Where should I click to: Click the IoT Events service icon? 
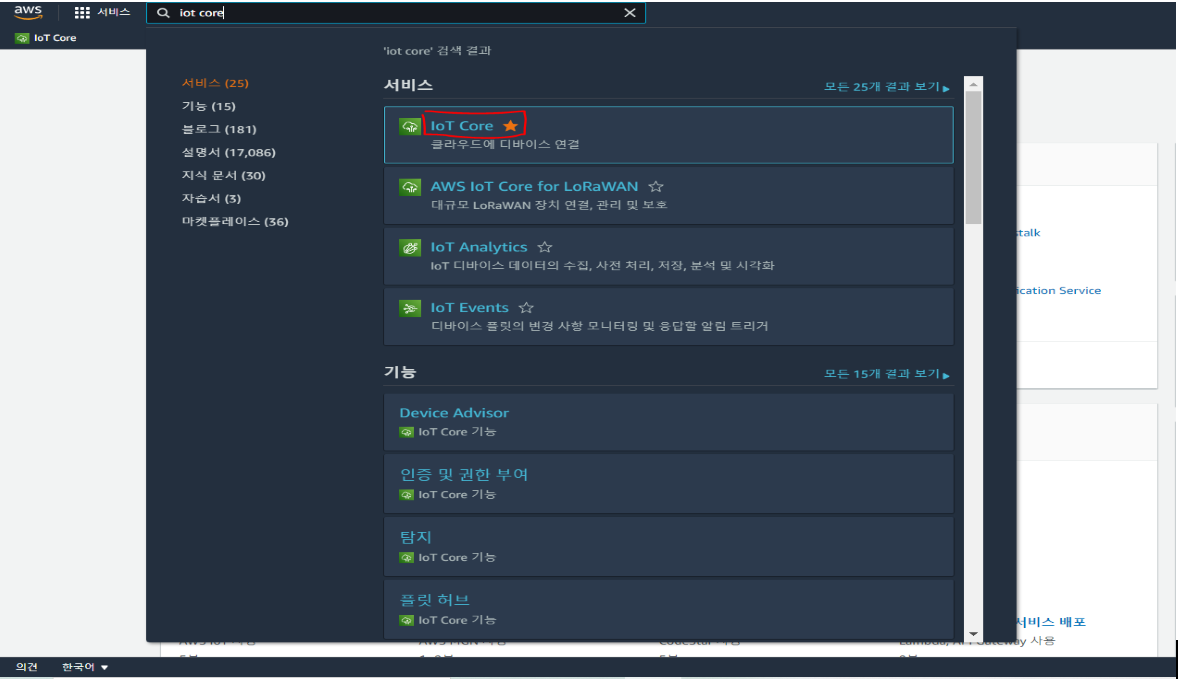pyautogui.click(x=410, y=308)
